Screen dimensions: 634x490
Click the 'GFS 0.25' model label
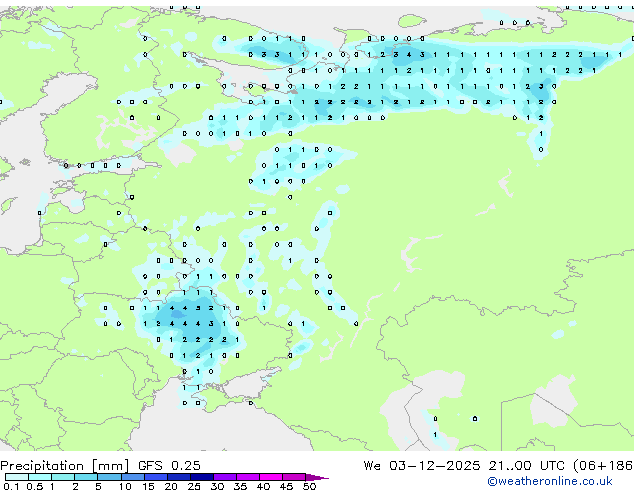coord(169,466)
